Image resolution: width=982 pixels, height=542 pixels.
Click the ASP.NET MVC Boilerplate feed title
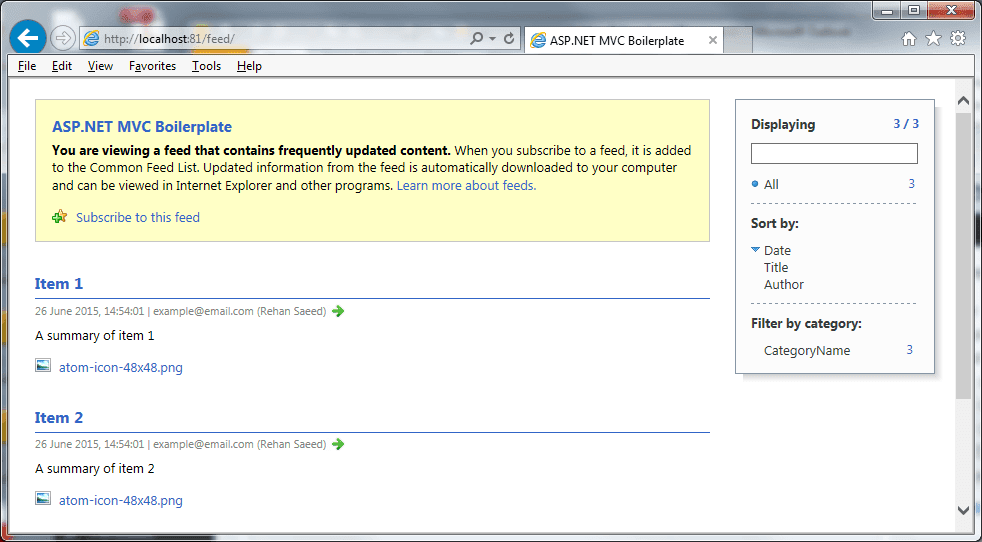tap(142, 127)
